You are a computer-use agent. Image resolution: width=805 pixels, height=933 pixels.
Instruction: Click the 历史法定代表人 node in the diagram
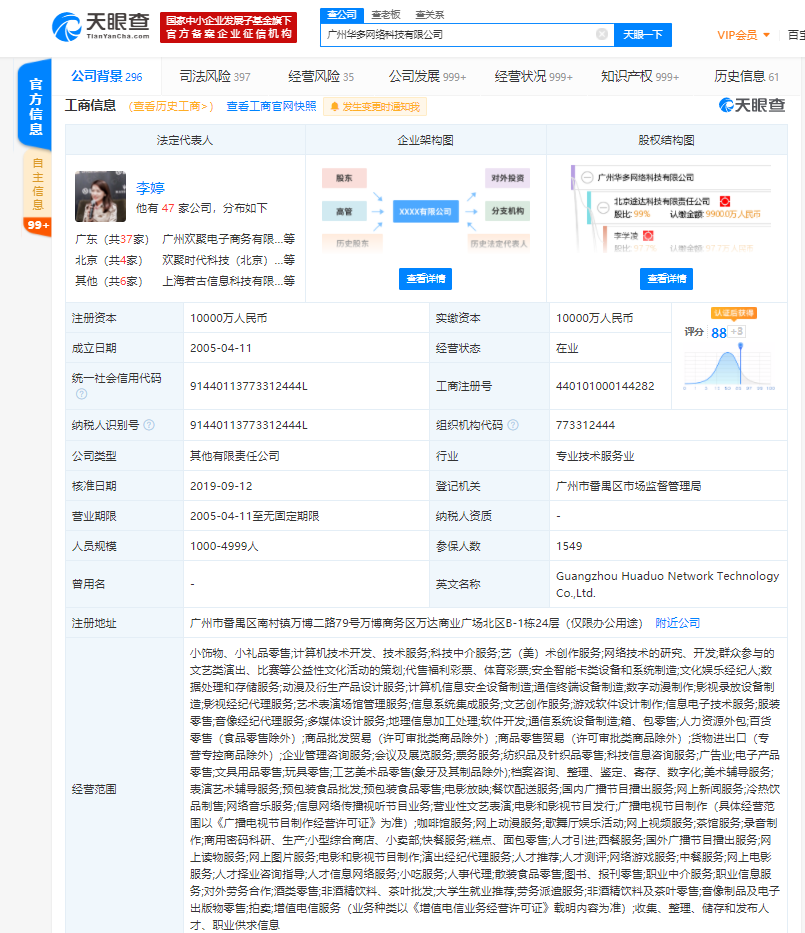pyautogui.click(x=499, y=243)
